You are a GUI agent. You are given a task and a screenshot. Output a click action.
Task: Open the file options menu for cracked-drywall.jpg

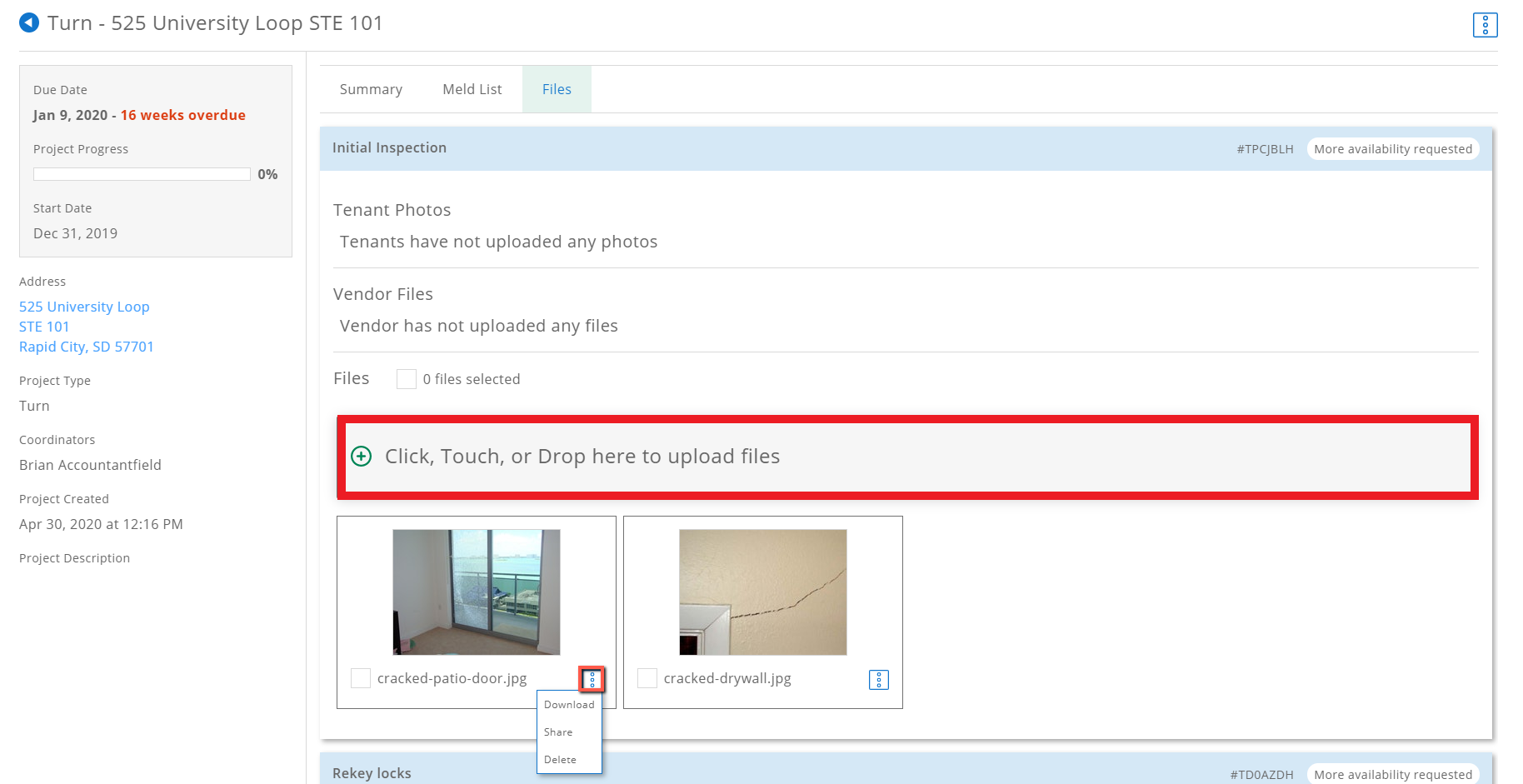click(x=879, y=680)
